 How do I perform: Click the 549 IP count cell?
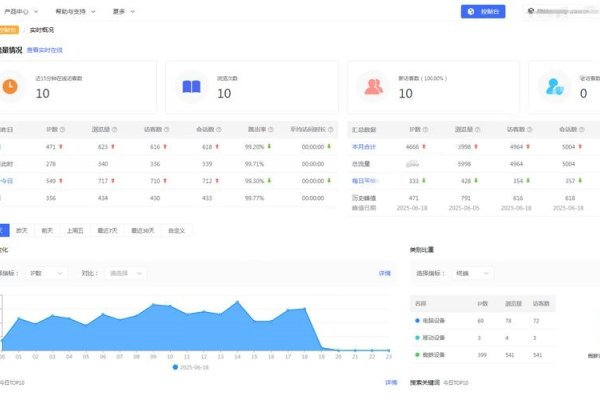tap(51, 181)
